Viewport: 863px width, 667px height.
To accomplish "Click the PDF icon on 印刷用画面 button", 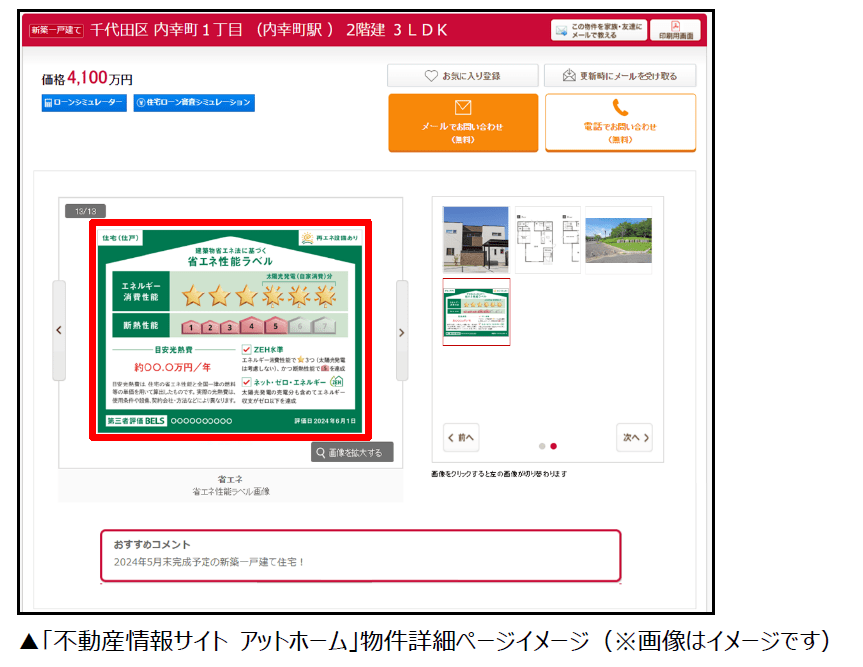I will (676, 27).
